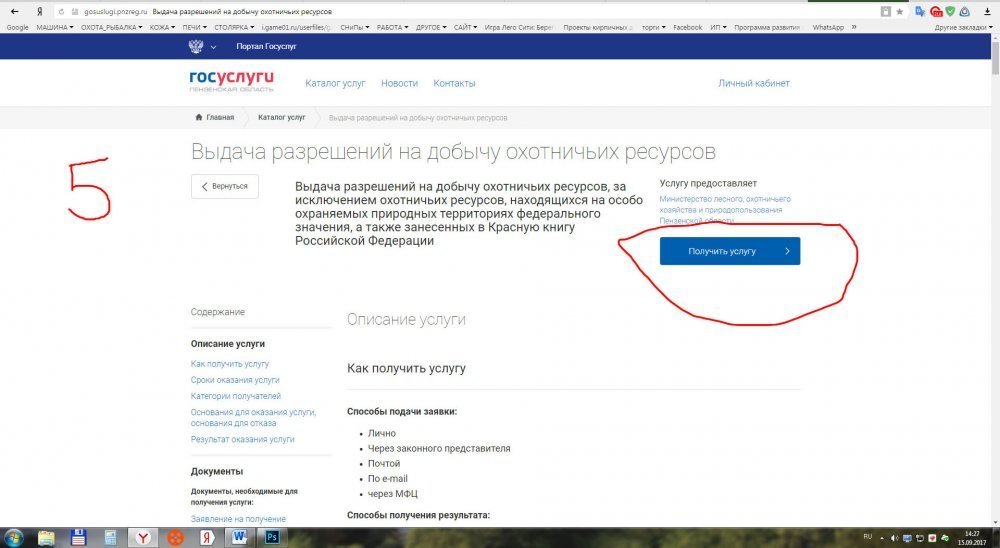The width and height of the screenshot is (1000, 548).
Task: Click the Gosuslugi logo
Action: pyautogui.click(x=231, y=83)
